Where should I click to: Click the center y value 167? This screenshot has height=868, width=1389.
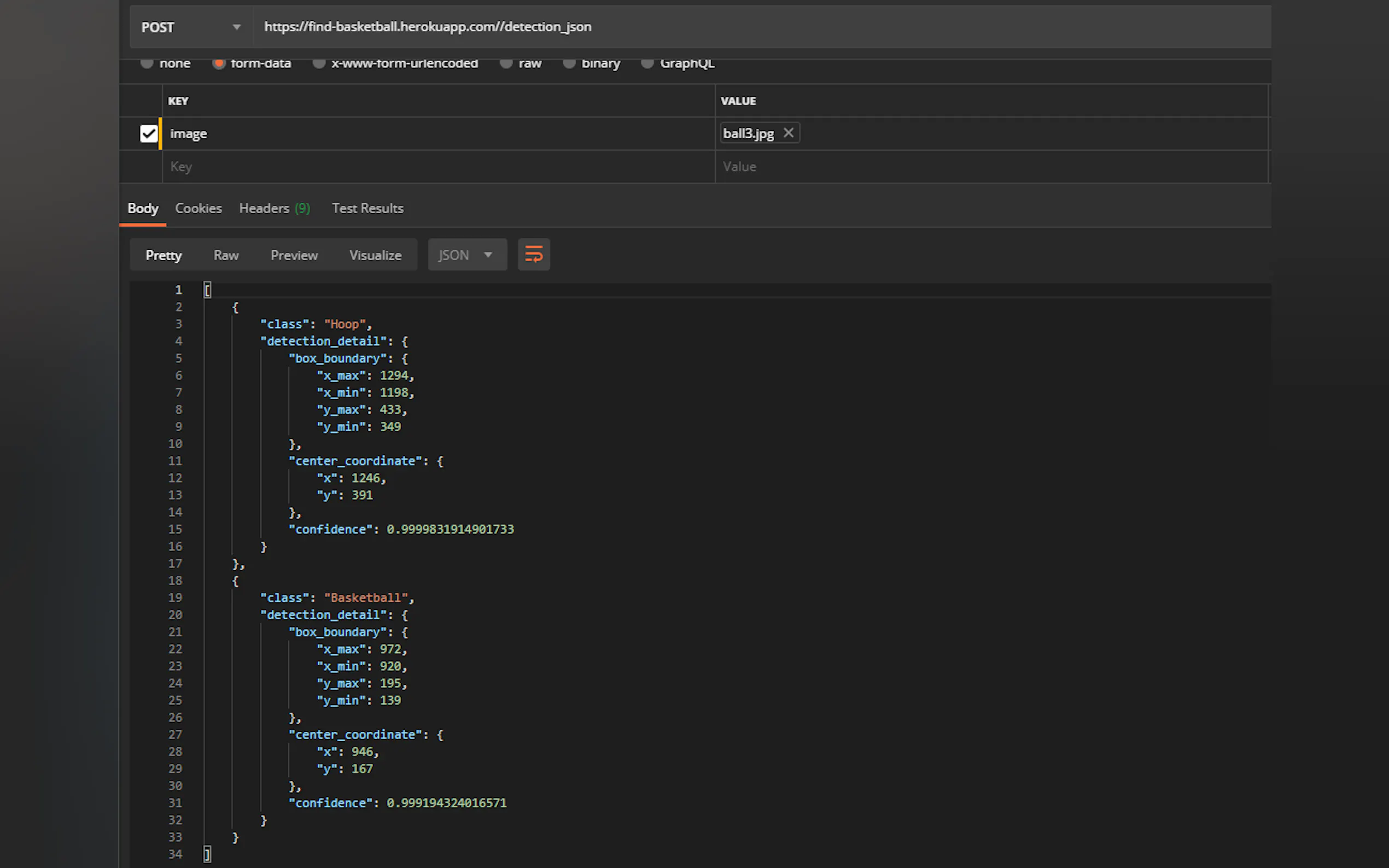pyautogui.click(x=363, y=769)
